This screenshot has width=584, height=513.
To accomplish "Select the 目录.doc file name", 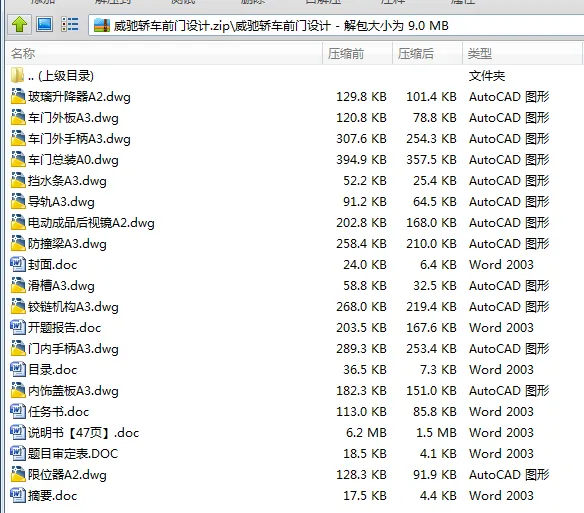I will [x=53, y=370].
